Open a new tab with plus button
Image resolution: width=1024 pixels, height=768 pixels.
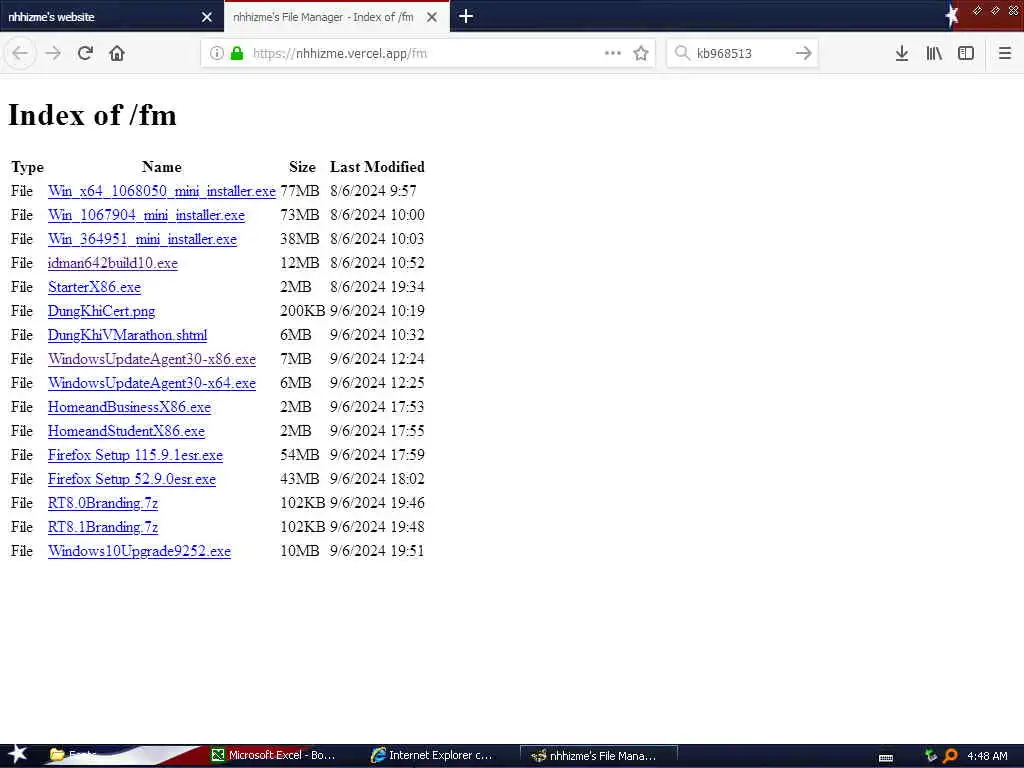pos(466,16)
